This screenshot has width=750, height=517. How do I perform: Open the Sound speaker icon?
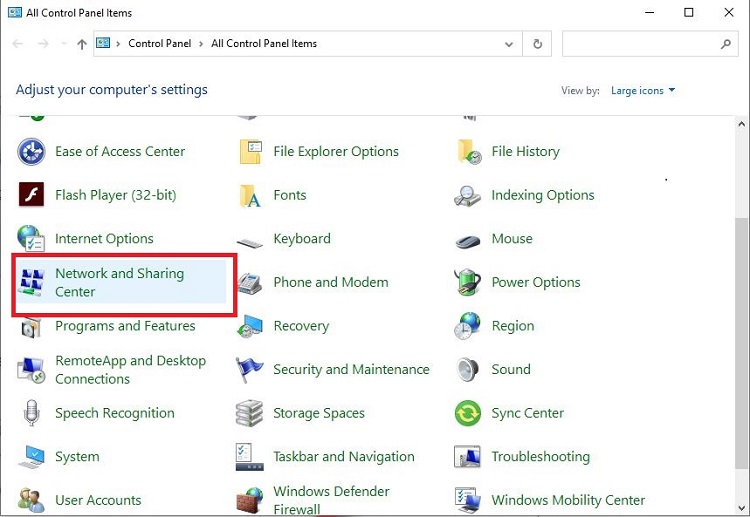coord(467,370)
